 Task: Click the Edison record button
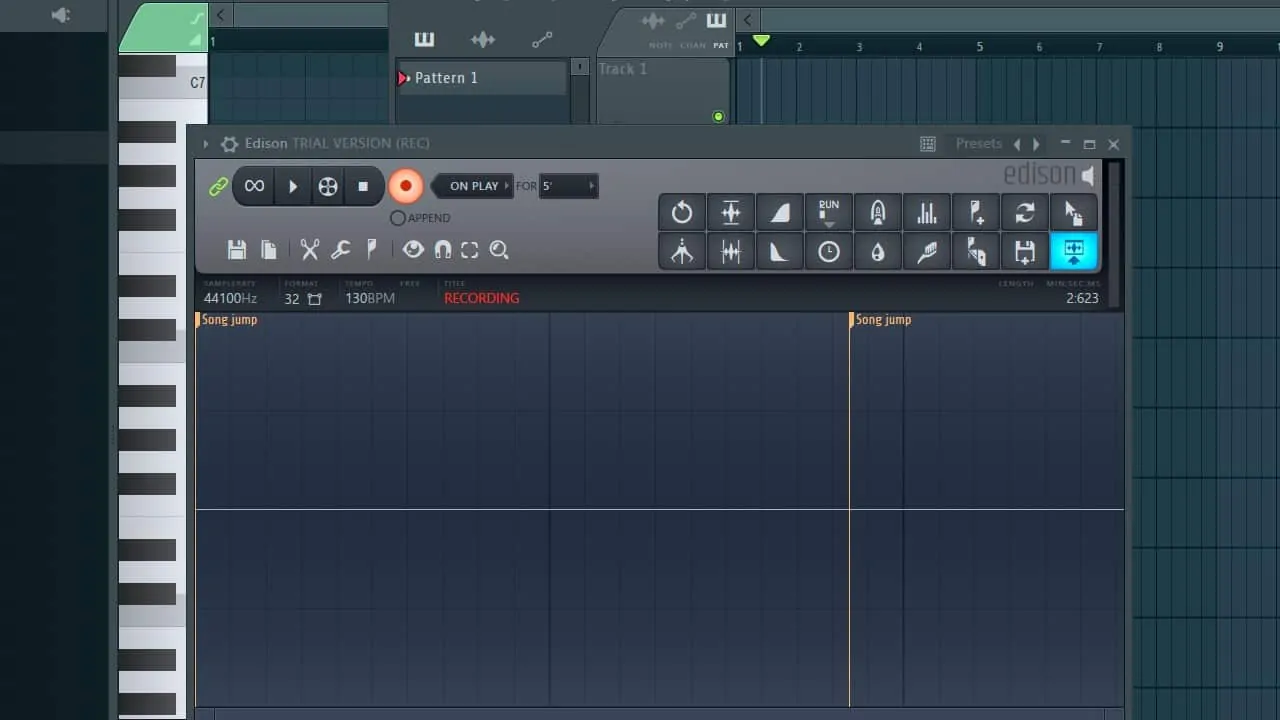point(405,186)
